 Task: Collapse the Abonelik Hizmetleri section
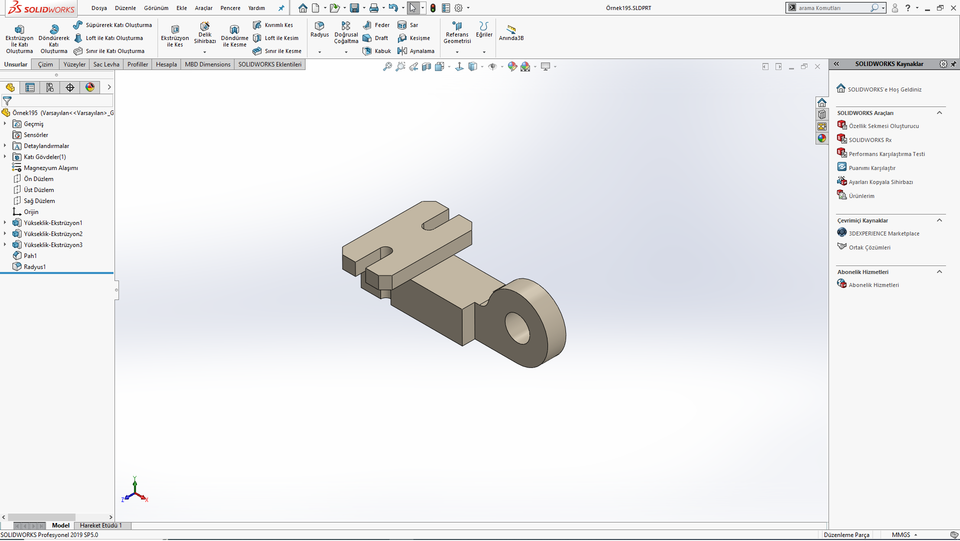pyautogui.click(x=940, y=272)
